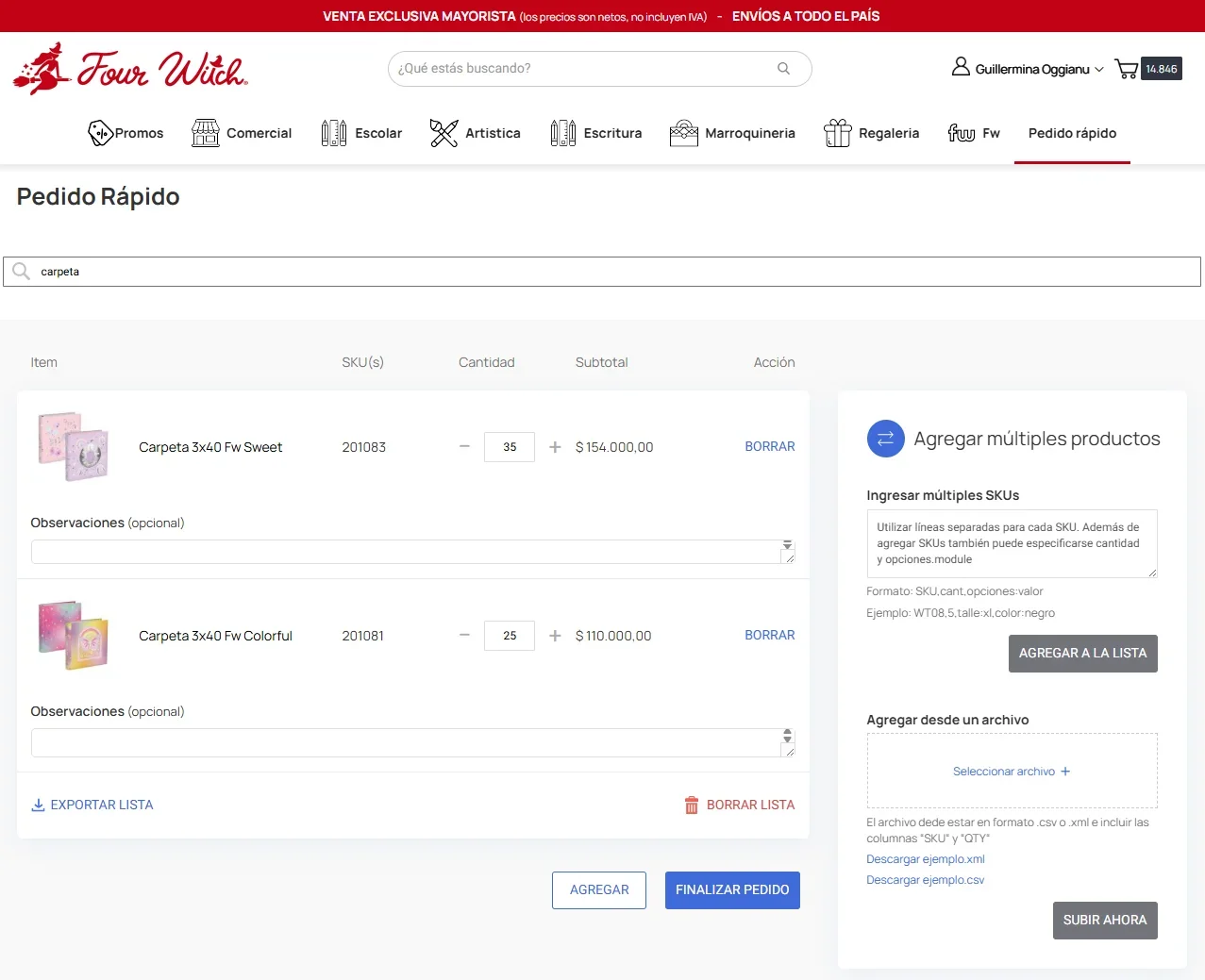The image size is (1205, 980).
Task: Download the example csv file
Action: (x=926, y=880)
